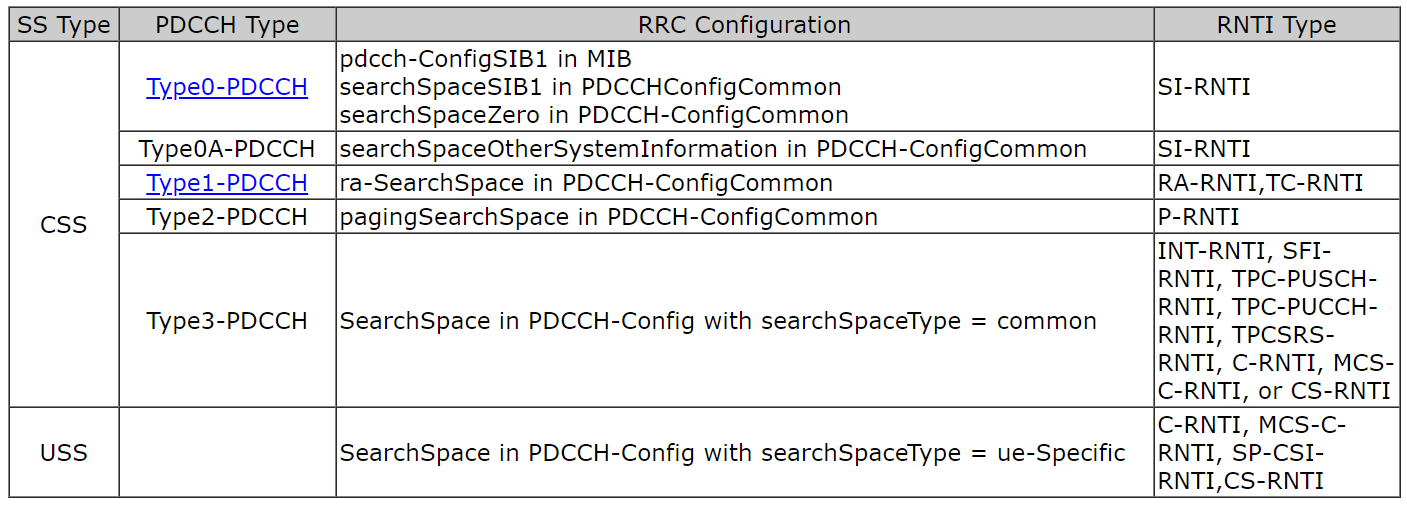Image resolution: width=1407 pixels, height=507 pixels.
Task: Click searchSpaceOtherSystemInformation configuration text
Action: pyautogui.click(x=713, y=149)
